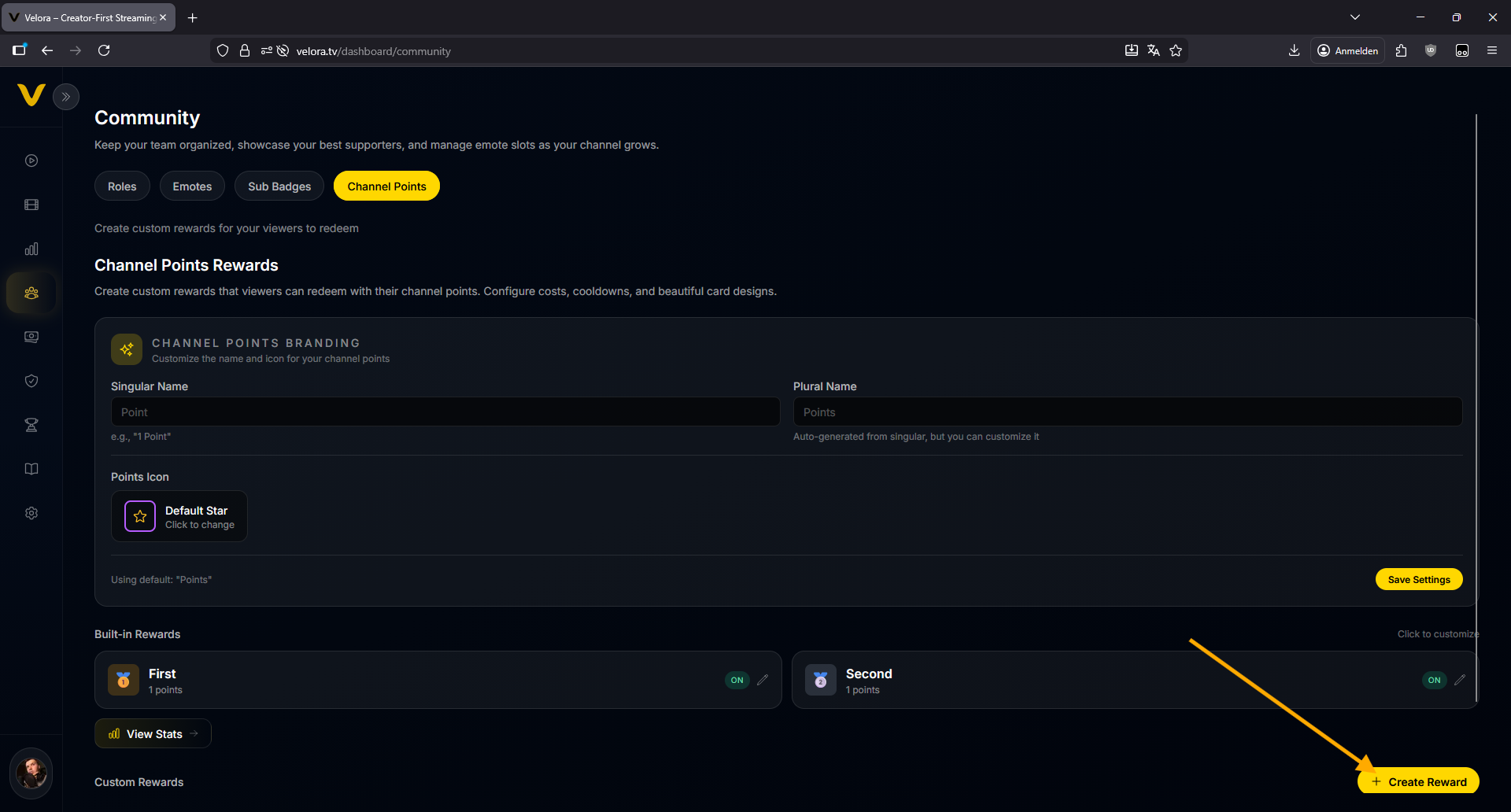Open the film strip sidebar icon
Viewport: 1511px width, 812px height.
point(31,205)
